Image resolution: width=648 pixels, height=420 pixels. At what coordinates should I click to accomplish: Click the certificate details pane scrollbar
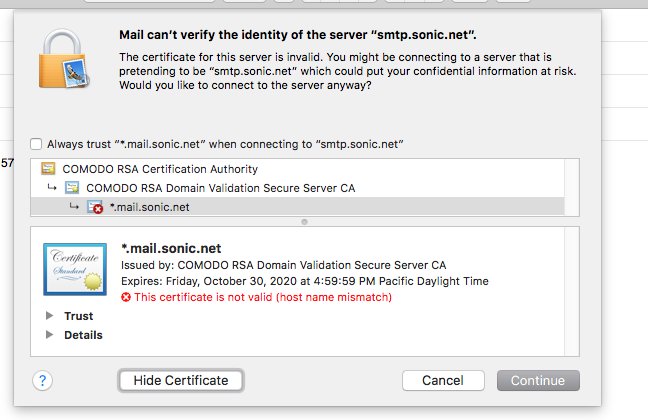tap(572, 291)
